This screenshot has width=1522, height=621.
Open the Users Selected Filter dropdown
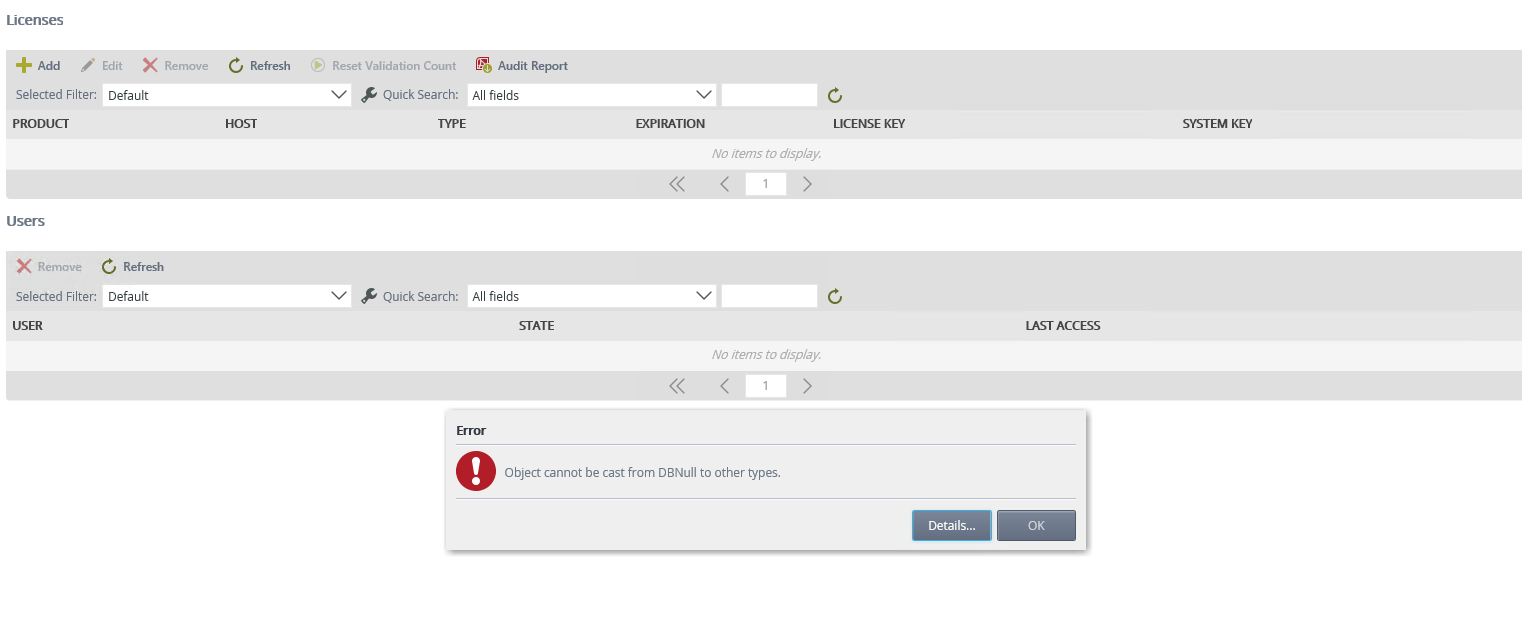[227, 296]
